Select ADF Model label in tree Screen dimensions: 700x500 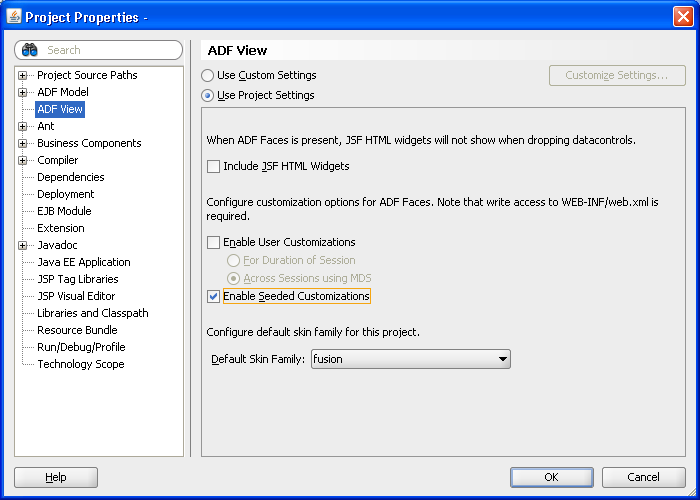(63, 92)
